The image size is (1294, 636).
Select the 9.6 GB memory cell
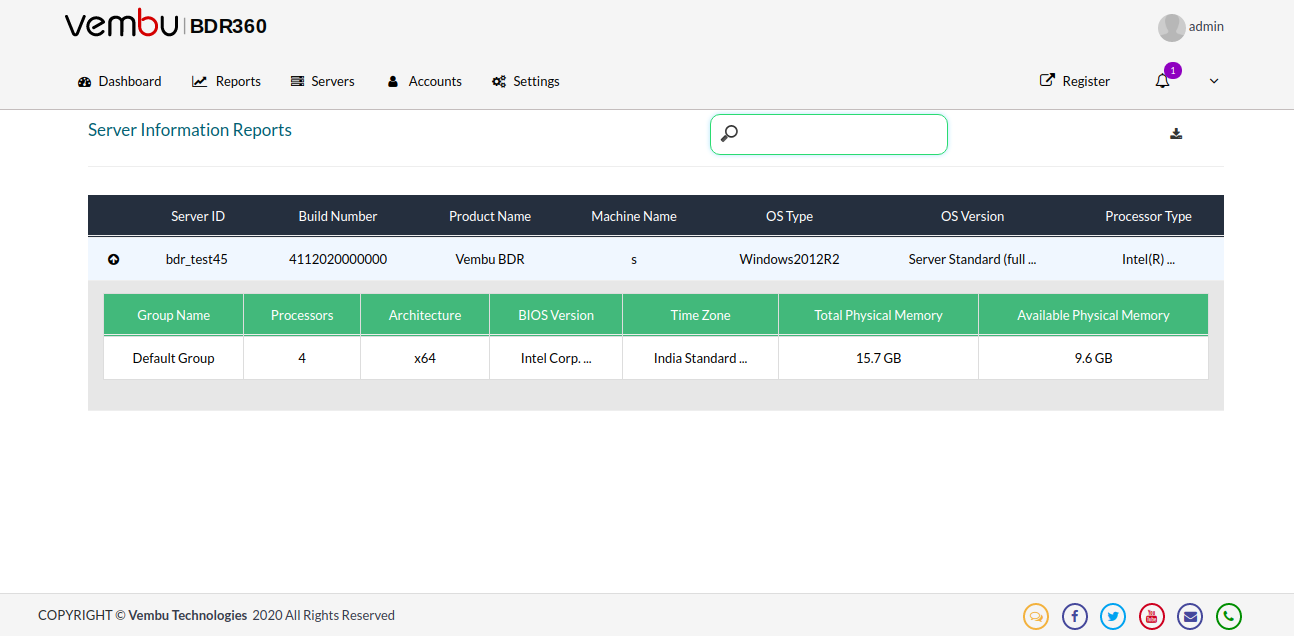click(1093, 358)
